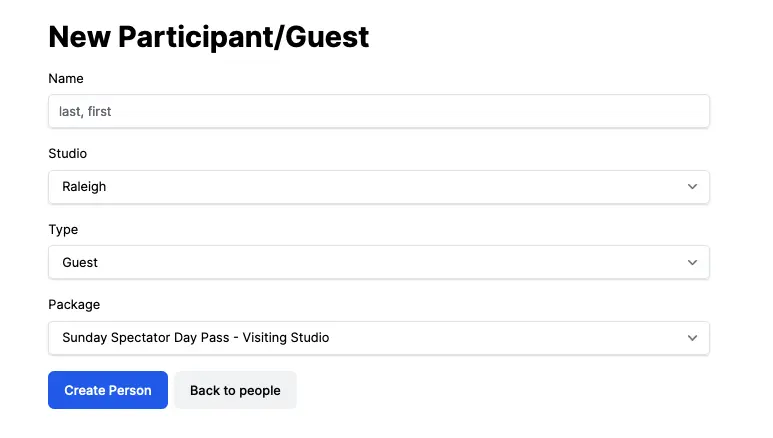Select the "Raleigh" value in Studio
Viewport: 773px width, 438px height.
click(84, 187)
